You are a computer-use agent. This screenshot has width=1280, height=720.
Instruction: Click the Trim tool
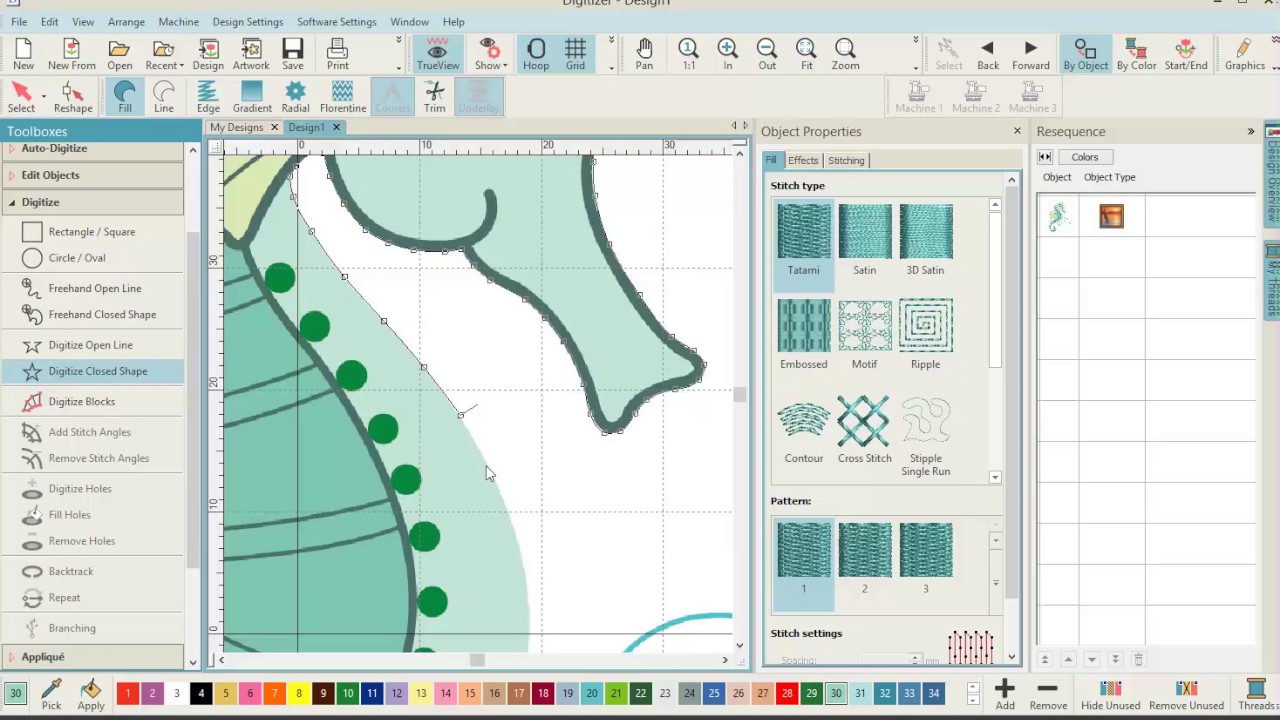tap(434, 98)
